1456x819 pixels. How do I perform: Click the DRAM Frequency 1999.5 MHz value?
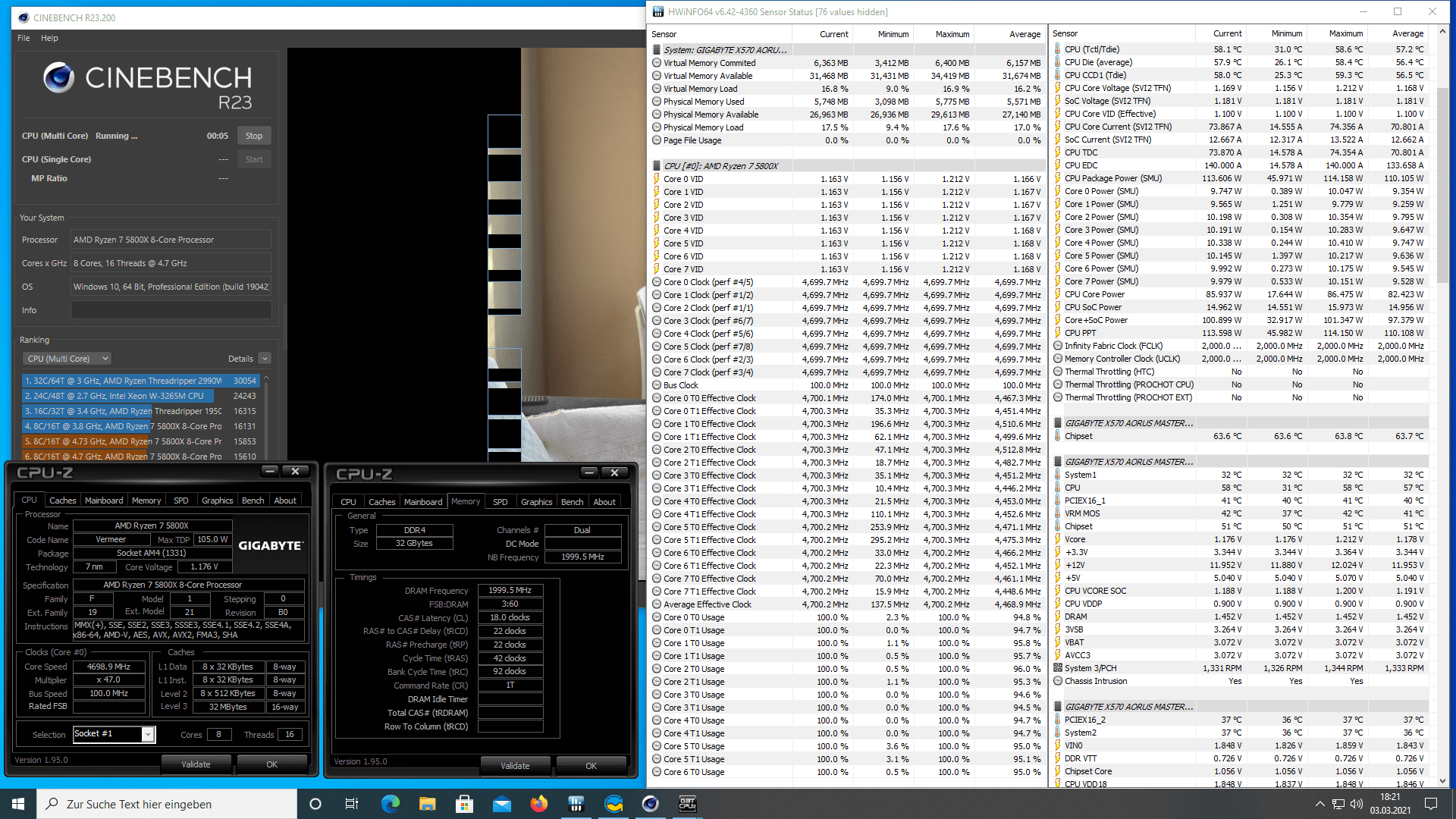click(510, 590)
